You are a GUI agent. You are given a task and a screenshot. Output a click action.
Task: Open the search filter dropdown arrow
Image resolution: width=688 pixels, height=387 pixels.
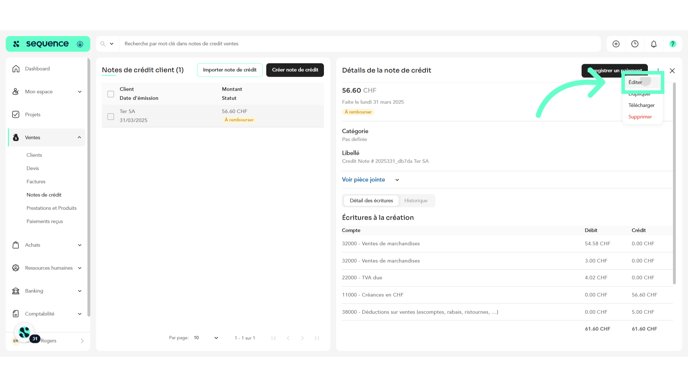(x=111, y=44)
